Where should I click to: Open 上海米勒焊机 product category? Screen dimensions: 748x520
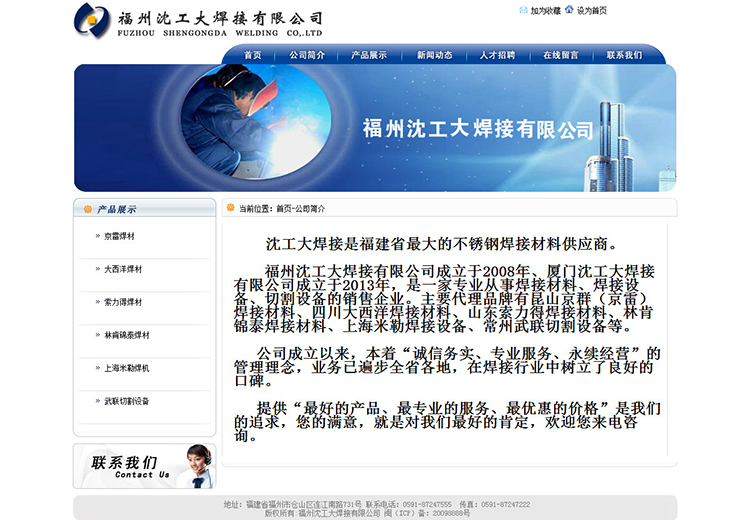point(126,369)
